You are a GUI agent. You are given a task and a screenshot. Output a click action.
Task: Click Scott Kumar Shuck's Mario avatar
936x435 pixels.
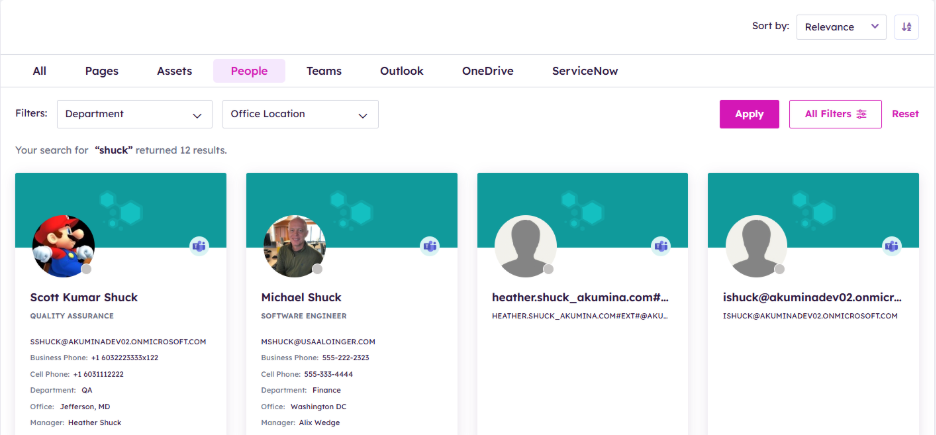[x=63, y=246]
